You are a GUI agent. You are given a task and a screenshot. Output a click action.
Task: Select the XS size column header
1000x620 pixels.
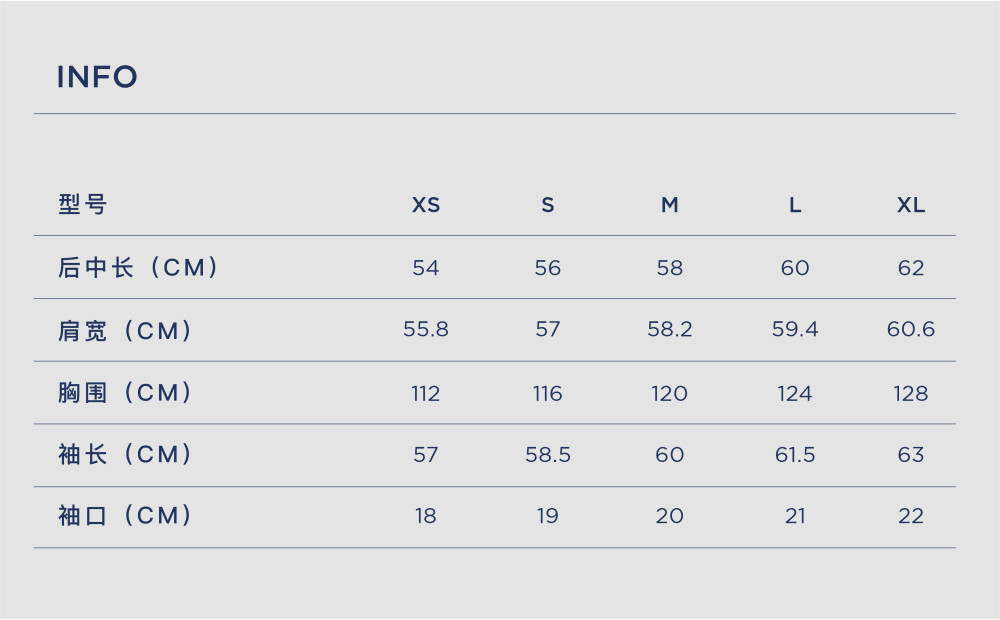pyautogui.click(x=426, y=205)
